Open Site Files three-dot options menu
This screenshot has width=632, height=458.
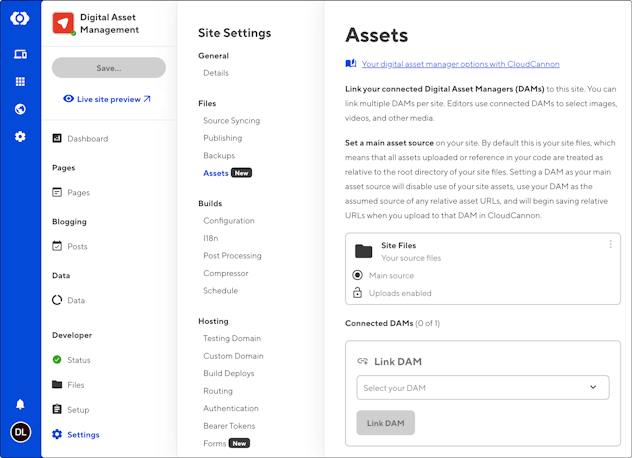[610, 244]
